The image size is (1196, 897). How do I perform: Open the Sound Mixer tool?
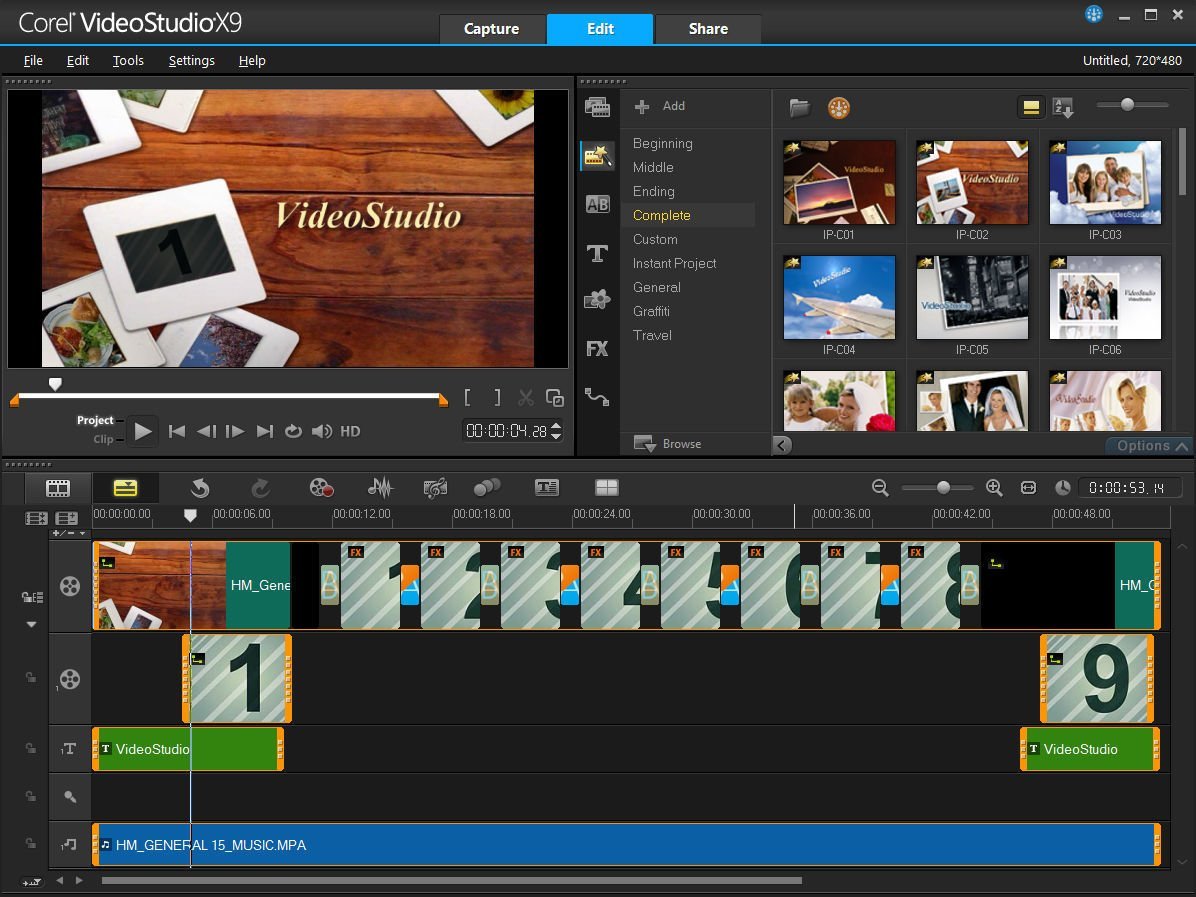pyautogui.click(x=380, y=487)
